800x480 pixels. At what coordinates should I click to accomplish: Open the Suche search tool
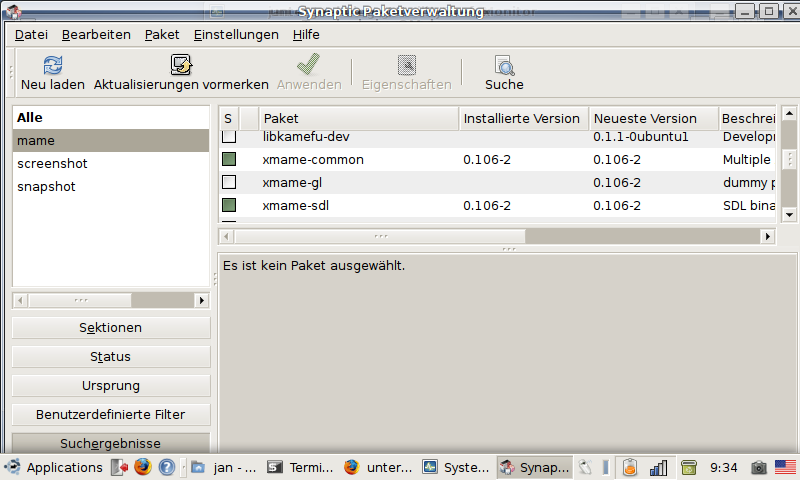pos(504,65)
